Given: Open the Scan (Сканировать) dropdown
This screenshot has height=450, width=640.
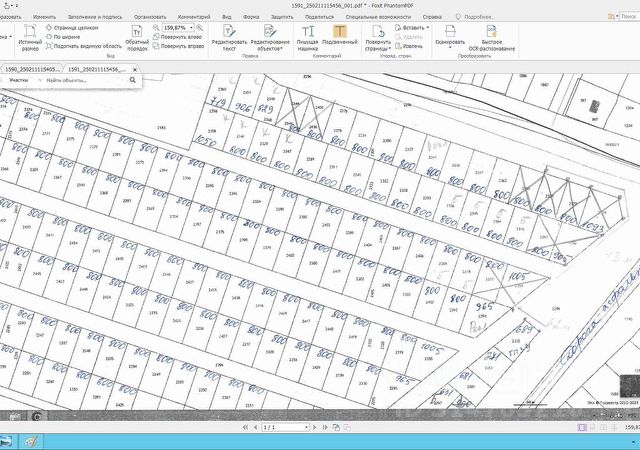Looking at the screenshot, I should (450, 38).
